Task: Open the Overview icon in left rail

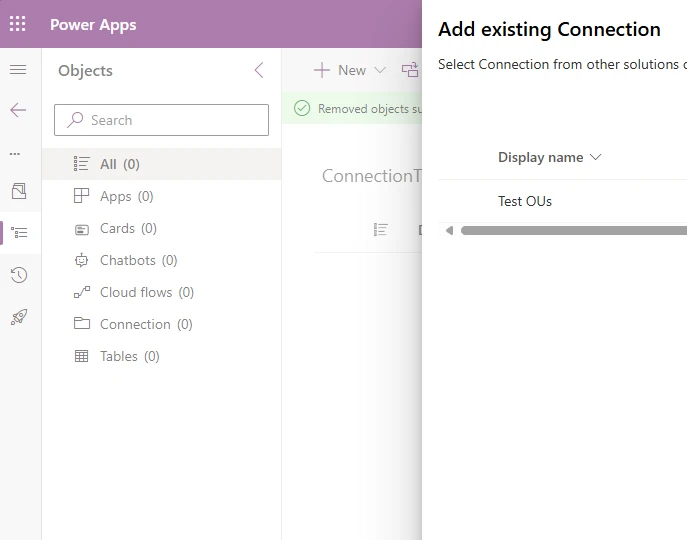Action: (18, 191)
